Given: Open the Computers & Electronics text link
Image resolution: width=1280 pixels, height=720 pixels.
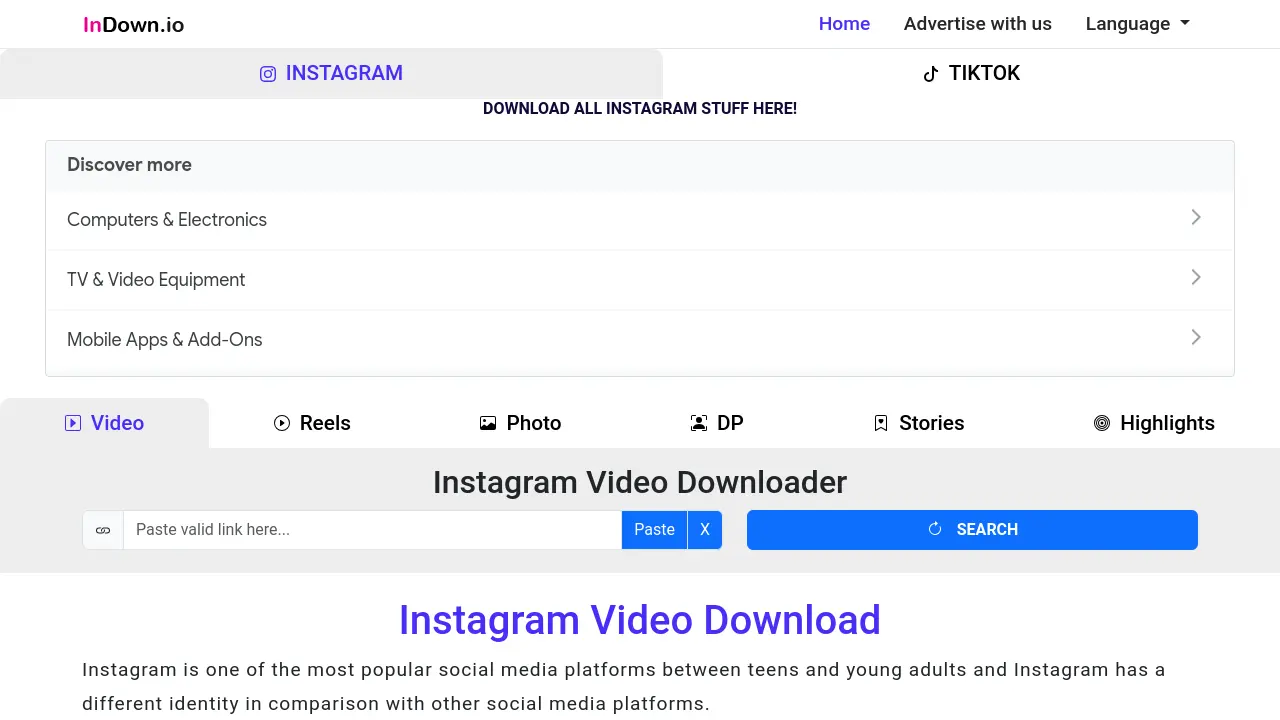Looking at the screenshot, I should [167, 220].
